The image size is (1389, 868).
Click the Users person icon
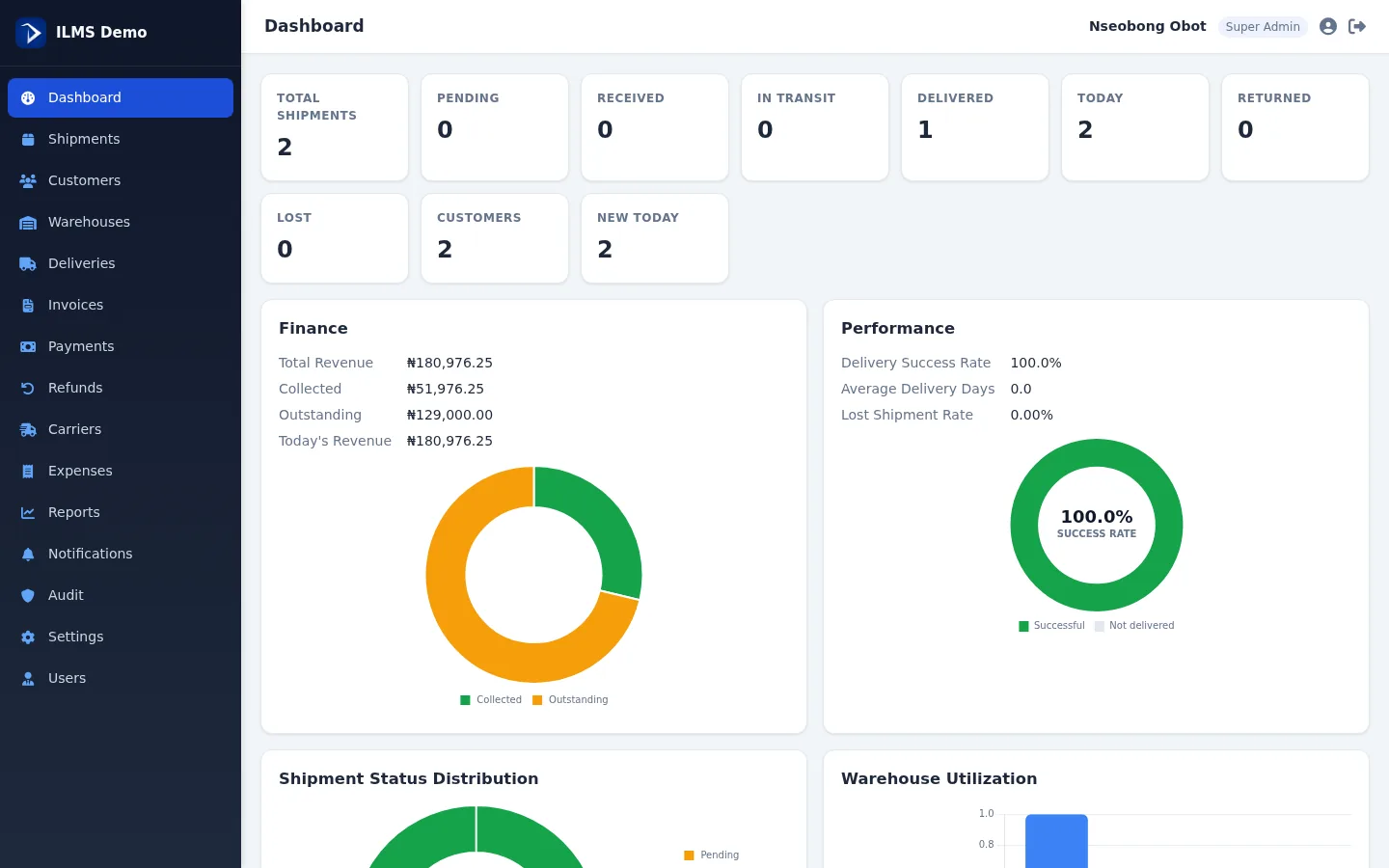(28, 678)
